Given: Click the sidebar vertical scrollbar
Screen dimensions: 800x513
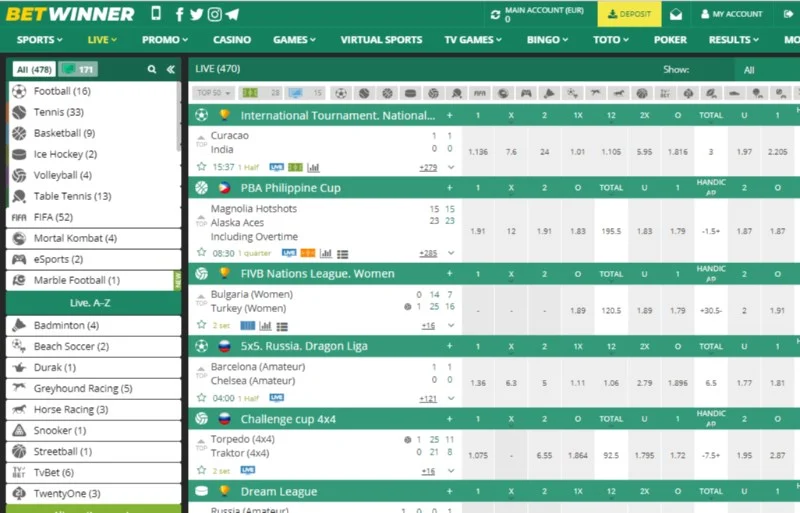Looking at the screenshot, I should pyautogui.click(x=178, y=117).
